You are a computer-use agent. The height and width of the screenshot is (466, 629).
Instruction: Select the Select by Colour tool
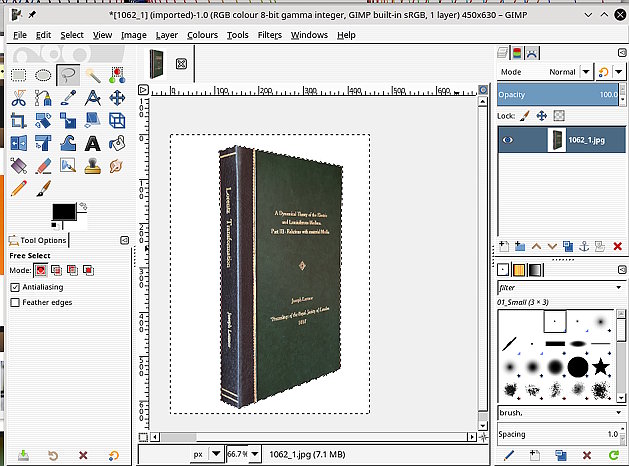(117, 75)
